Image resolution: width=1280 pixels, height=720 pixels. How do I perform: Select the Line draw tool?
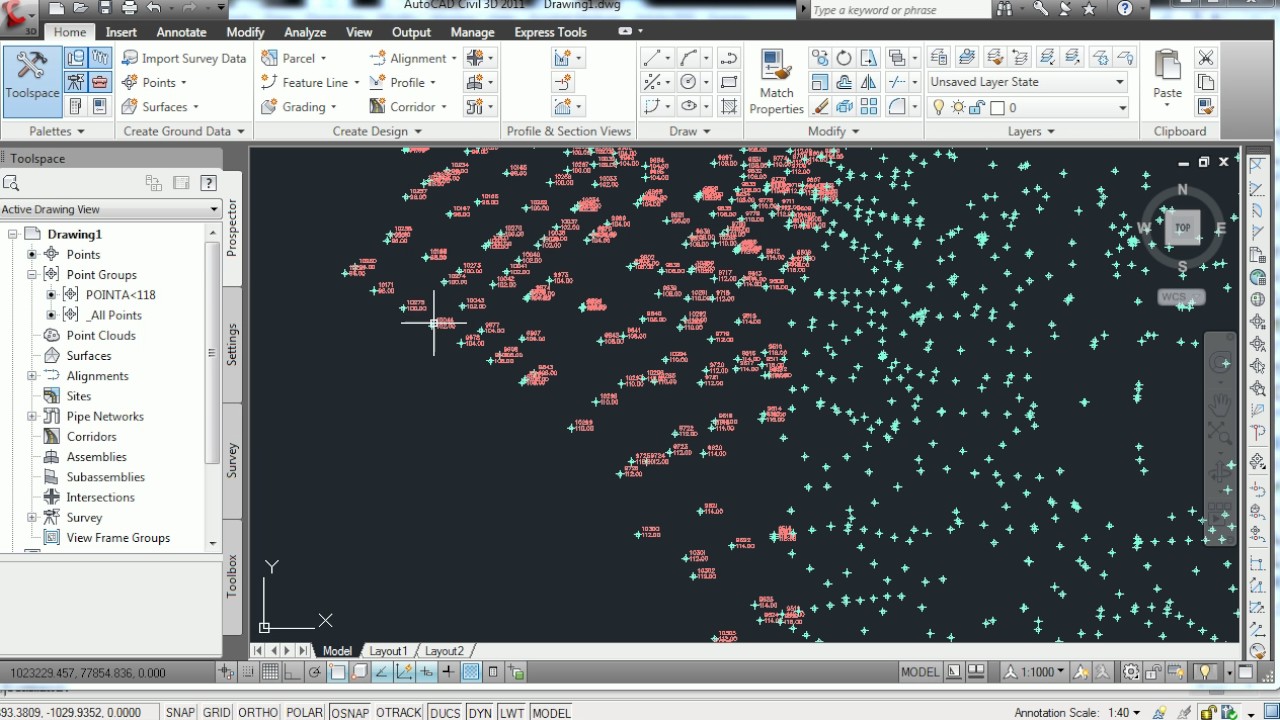point(652,58)
